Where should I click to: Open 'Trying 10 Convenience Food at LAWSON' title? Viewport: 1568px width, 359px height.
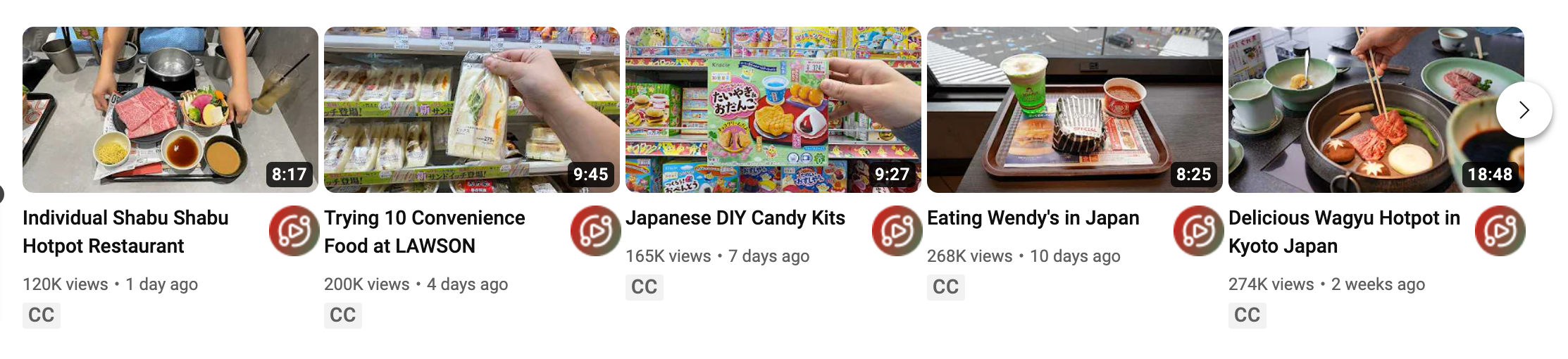425,232
